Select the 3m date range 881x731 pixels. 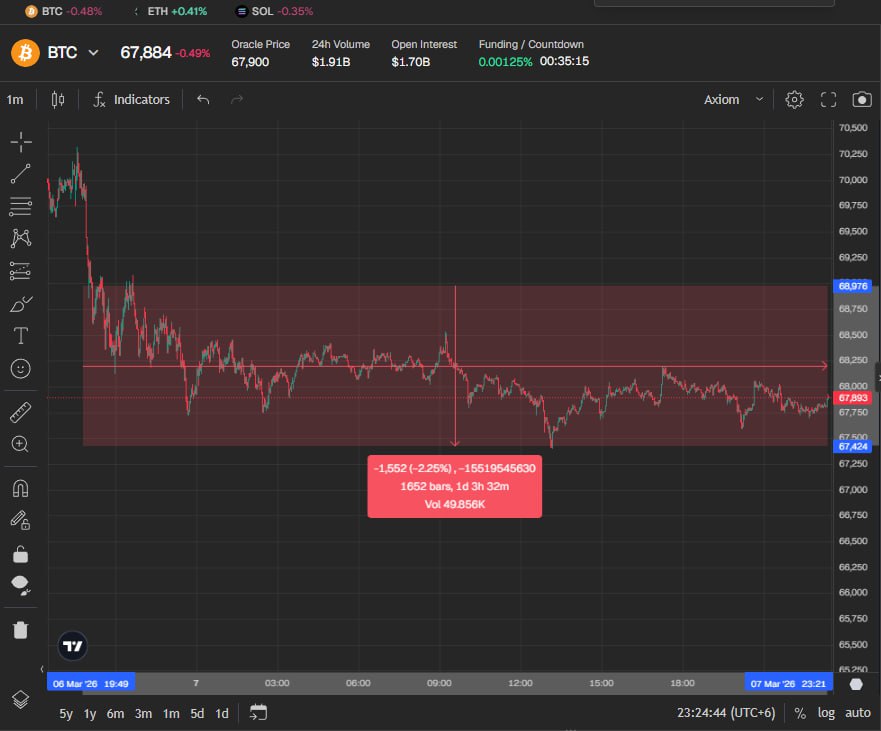143,714
